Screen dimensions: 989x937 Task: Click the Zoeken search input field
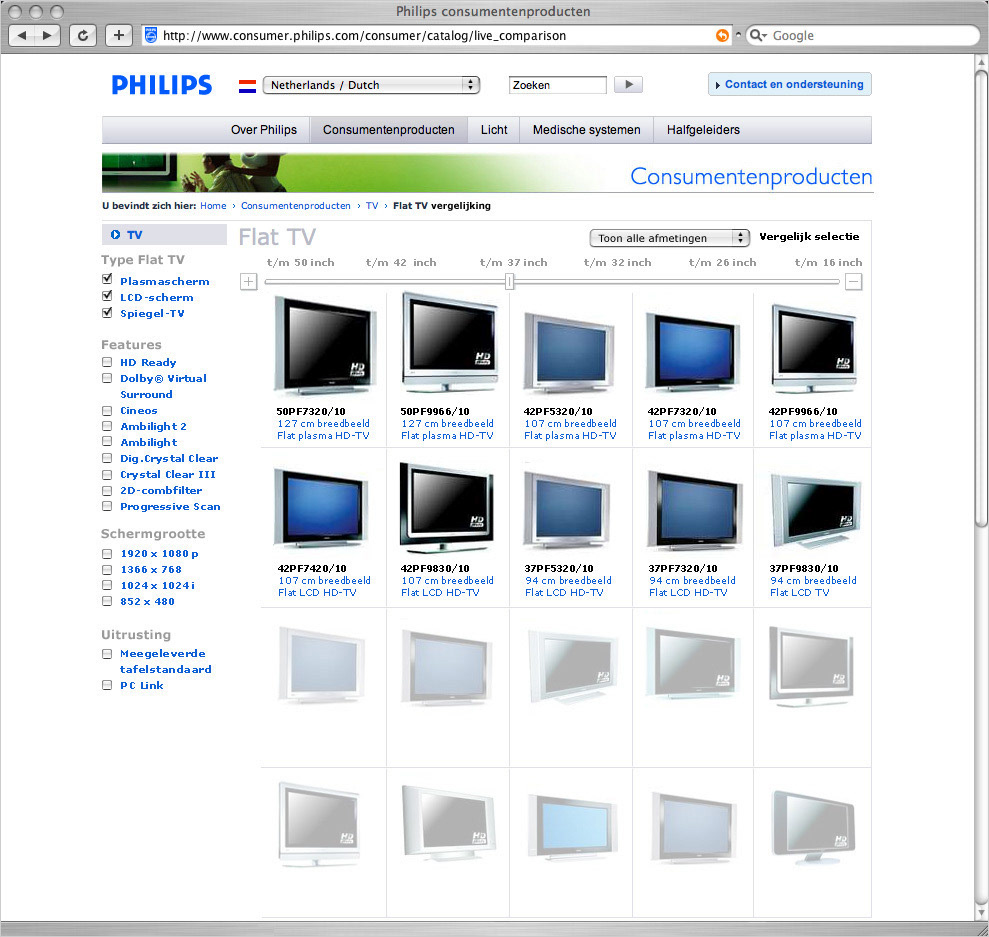558,85
